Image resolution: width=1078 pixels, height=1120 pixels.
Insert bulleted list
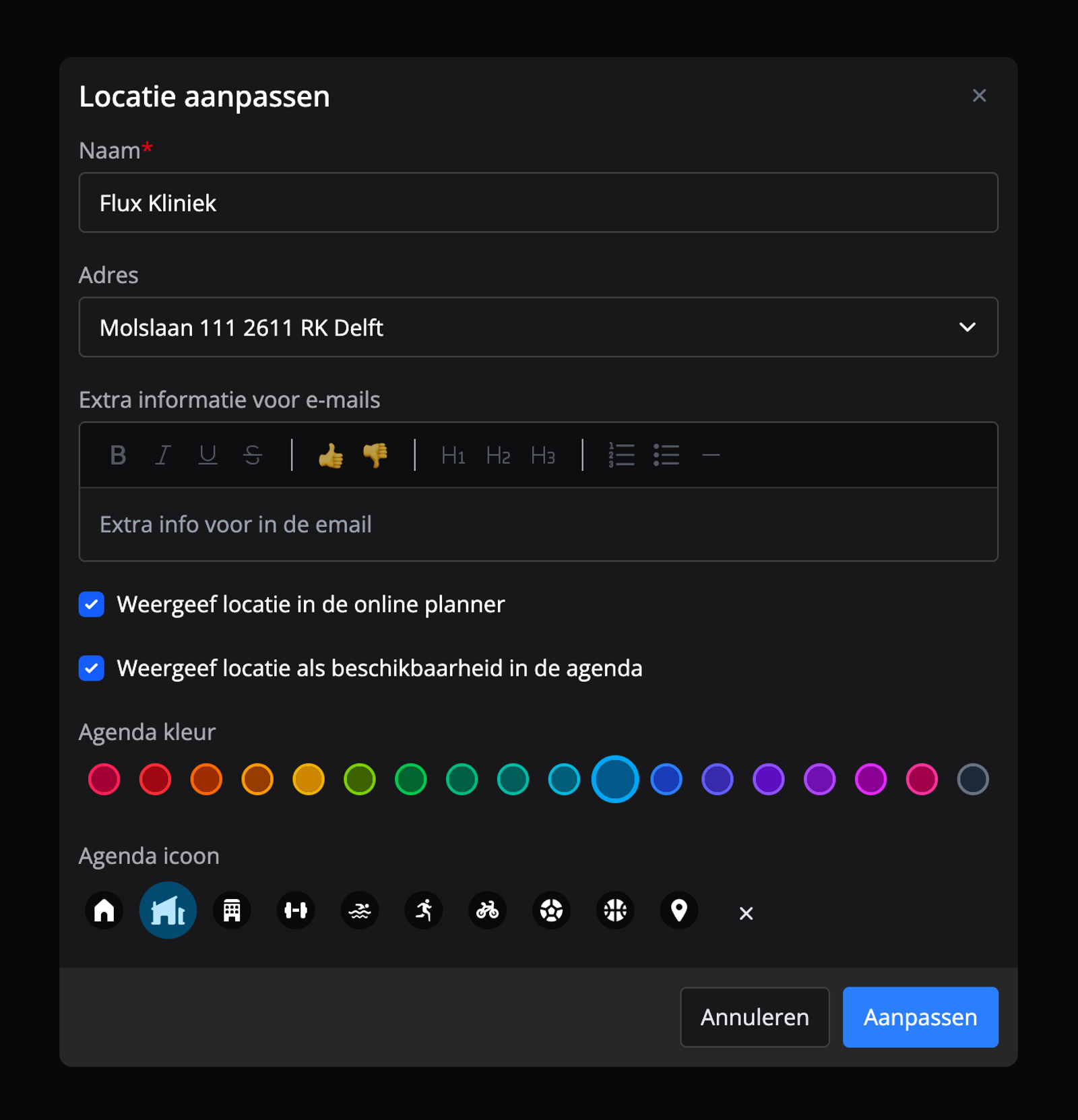pyautogui.click(x=666, y=456)
